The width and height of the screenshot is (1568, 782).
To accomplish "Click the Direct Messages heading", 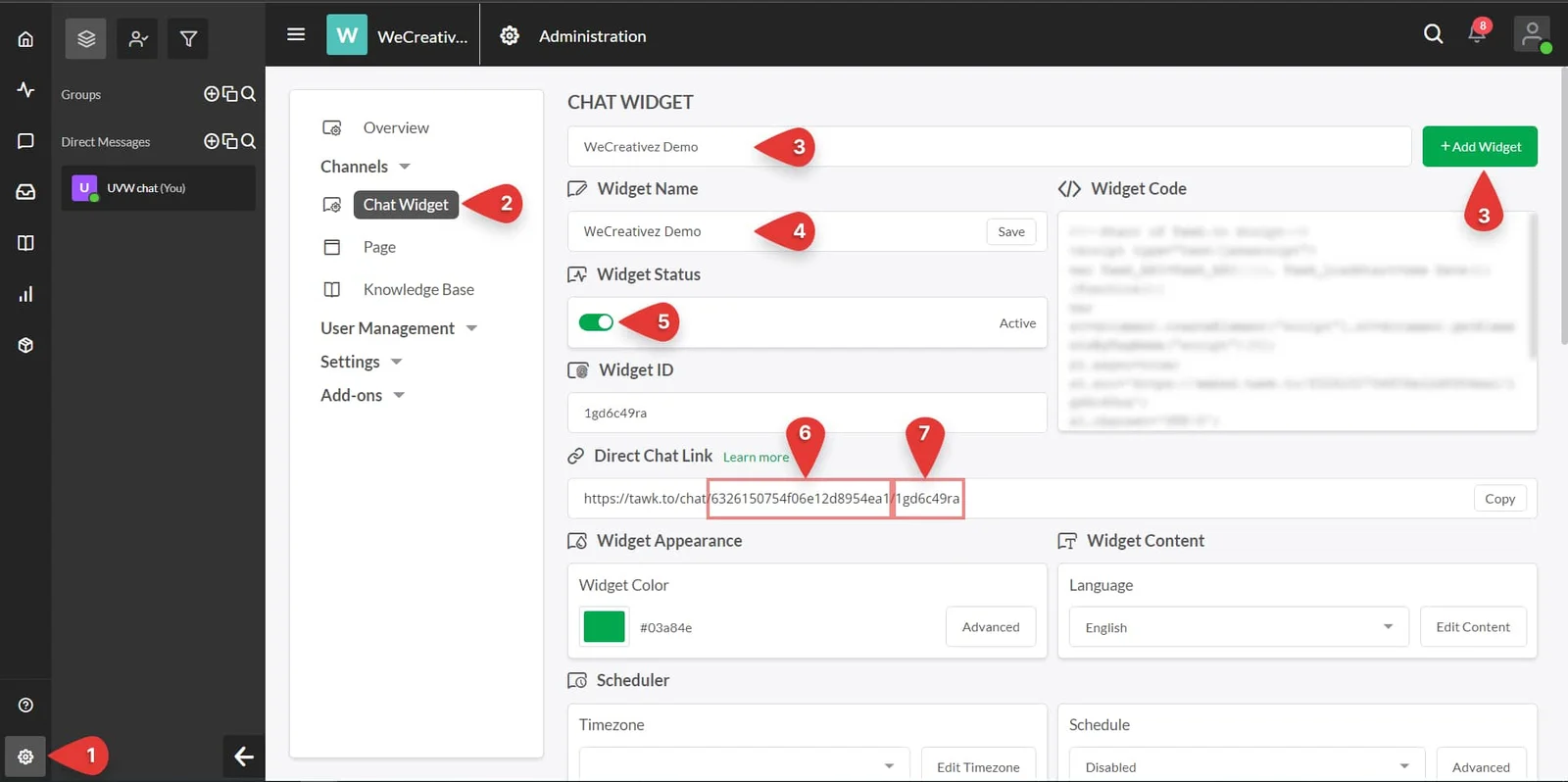I will point(106,141).
